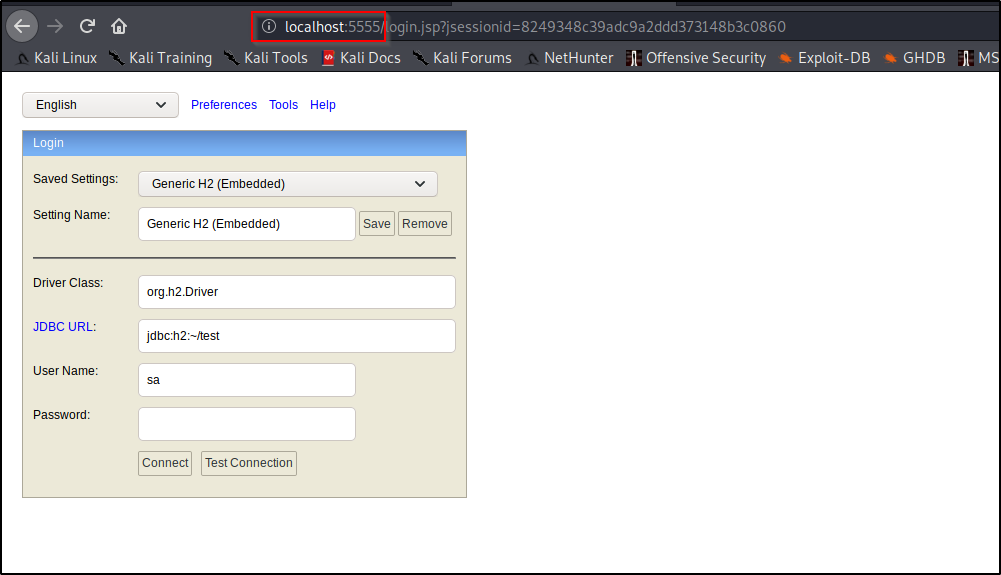Focus the JDBC URL input field

coord(297,336)
